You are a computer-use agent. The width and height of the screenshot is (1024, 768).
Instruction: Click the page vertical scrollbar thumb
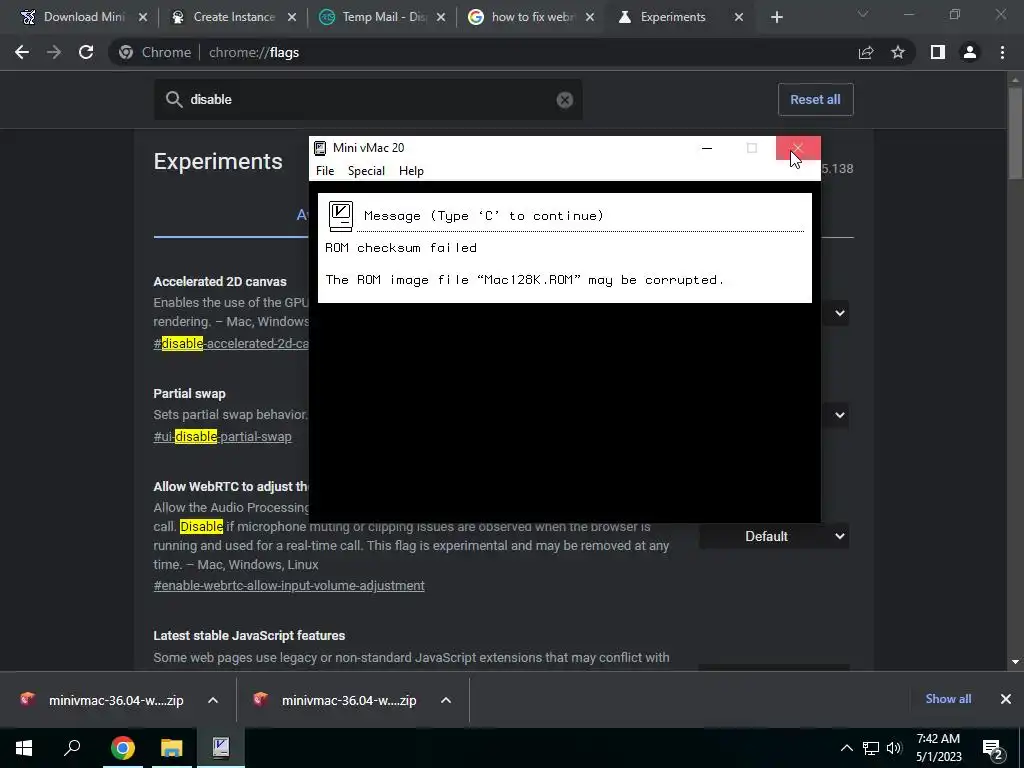coord(1016,131)
